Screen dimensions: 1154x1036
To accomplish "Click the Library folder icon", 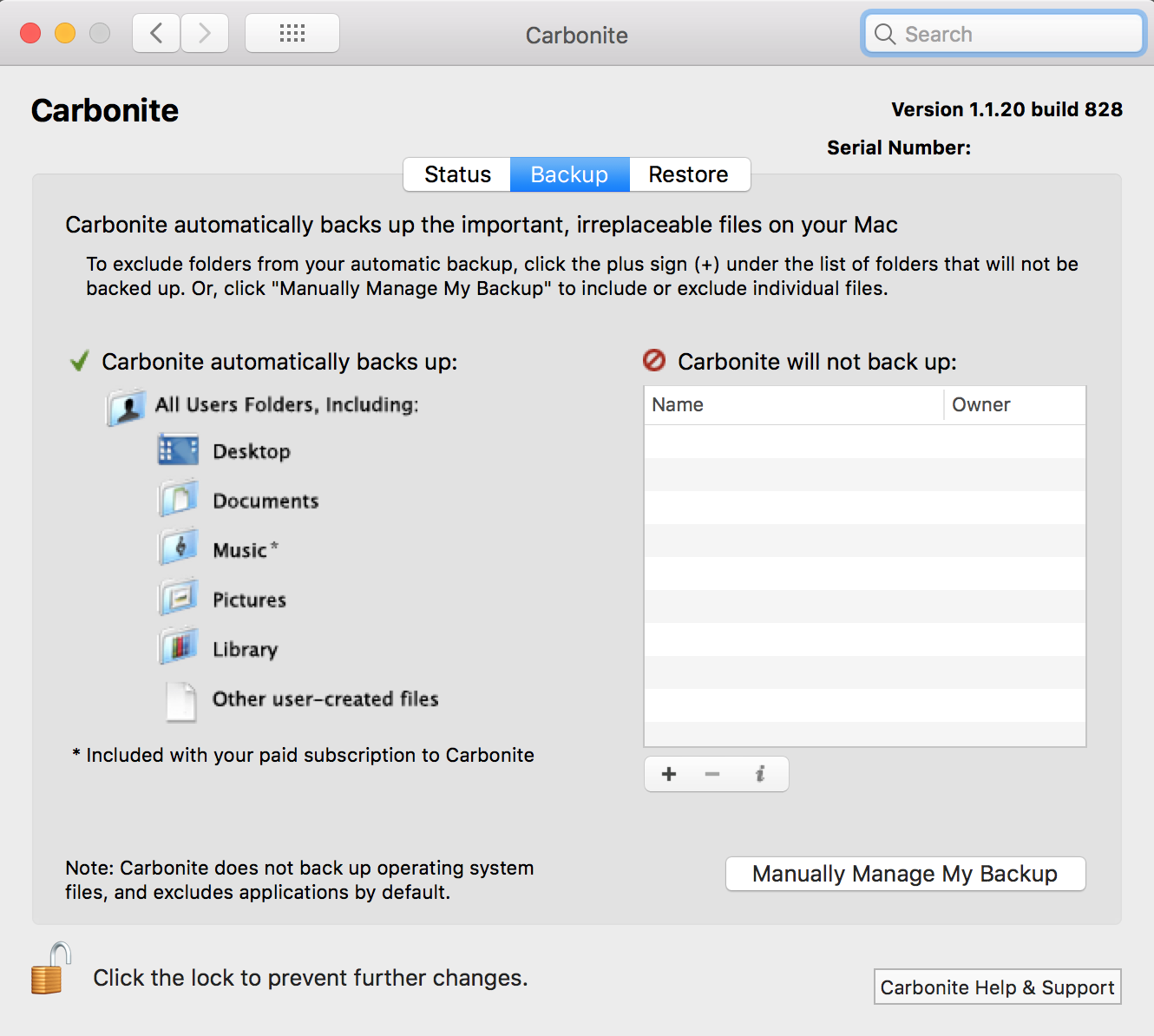I will (x=178, y=646).
